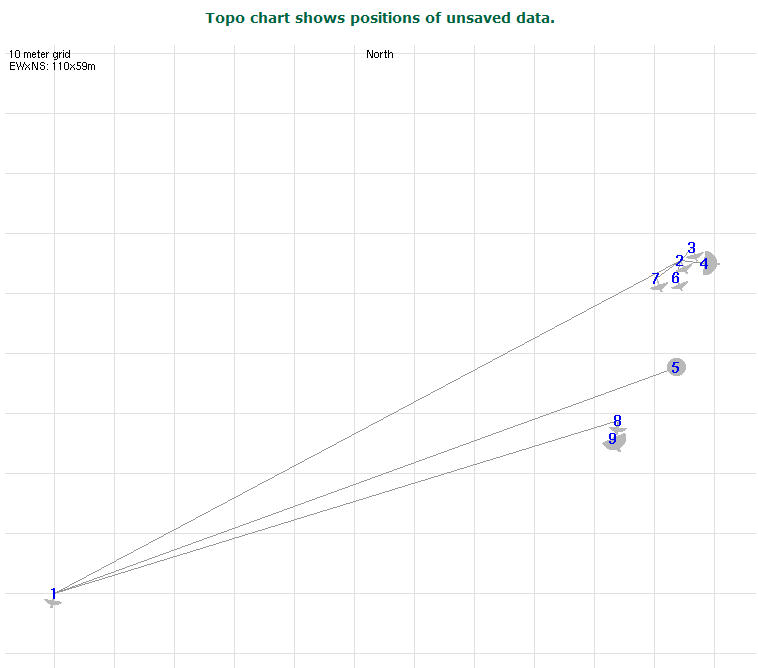This screenshot has width=758, height=668.
Task: Pick position marker number 4
Action: [x=704, y=264]
